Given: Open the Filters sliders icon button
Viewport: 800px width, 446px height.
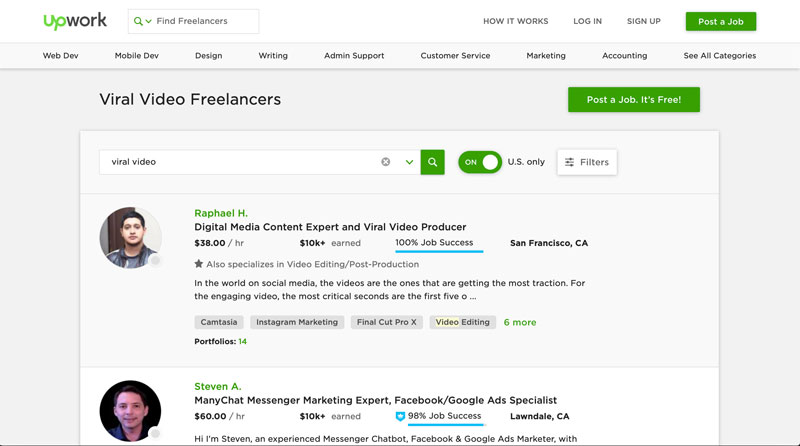Looking at the screenshot, I should 587,162.
